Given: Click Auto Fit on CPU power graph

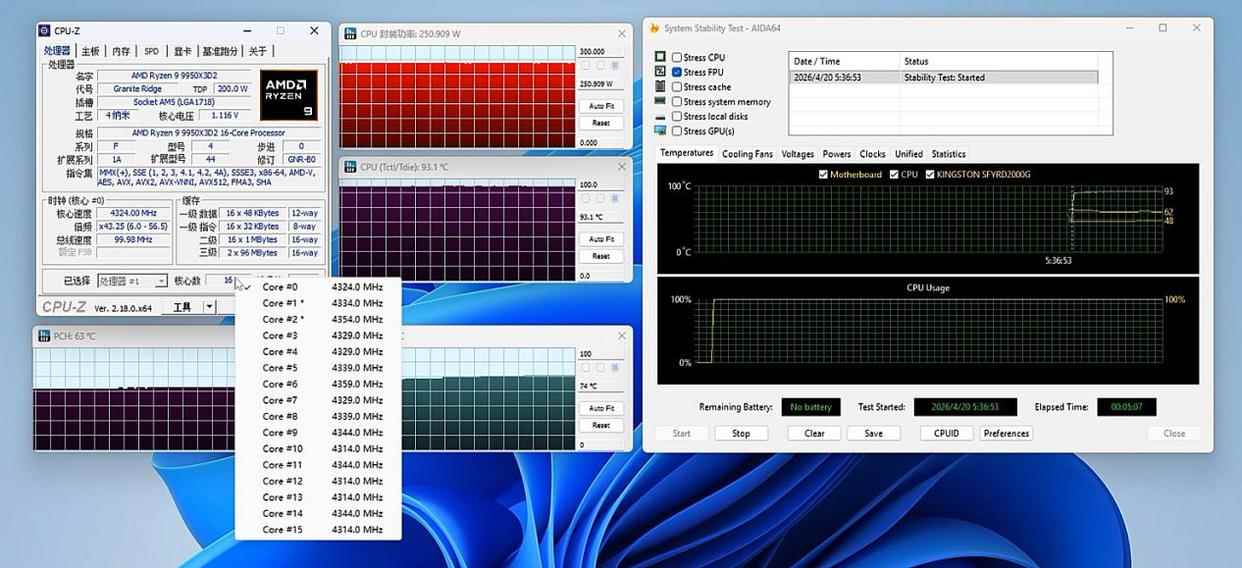Looking at the screenshot, I should pos(601,106).
